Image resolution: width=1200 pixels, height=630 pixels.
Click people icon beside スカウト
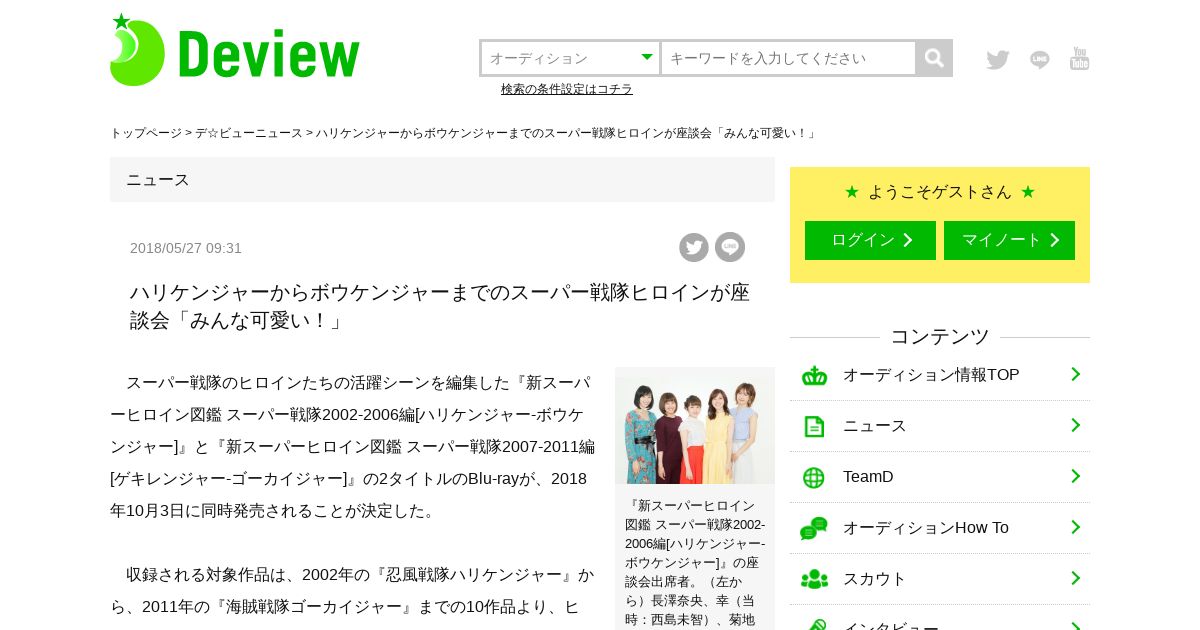tap(814, 579)
